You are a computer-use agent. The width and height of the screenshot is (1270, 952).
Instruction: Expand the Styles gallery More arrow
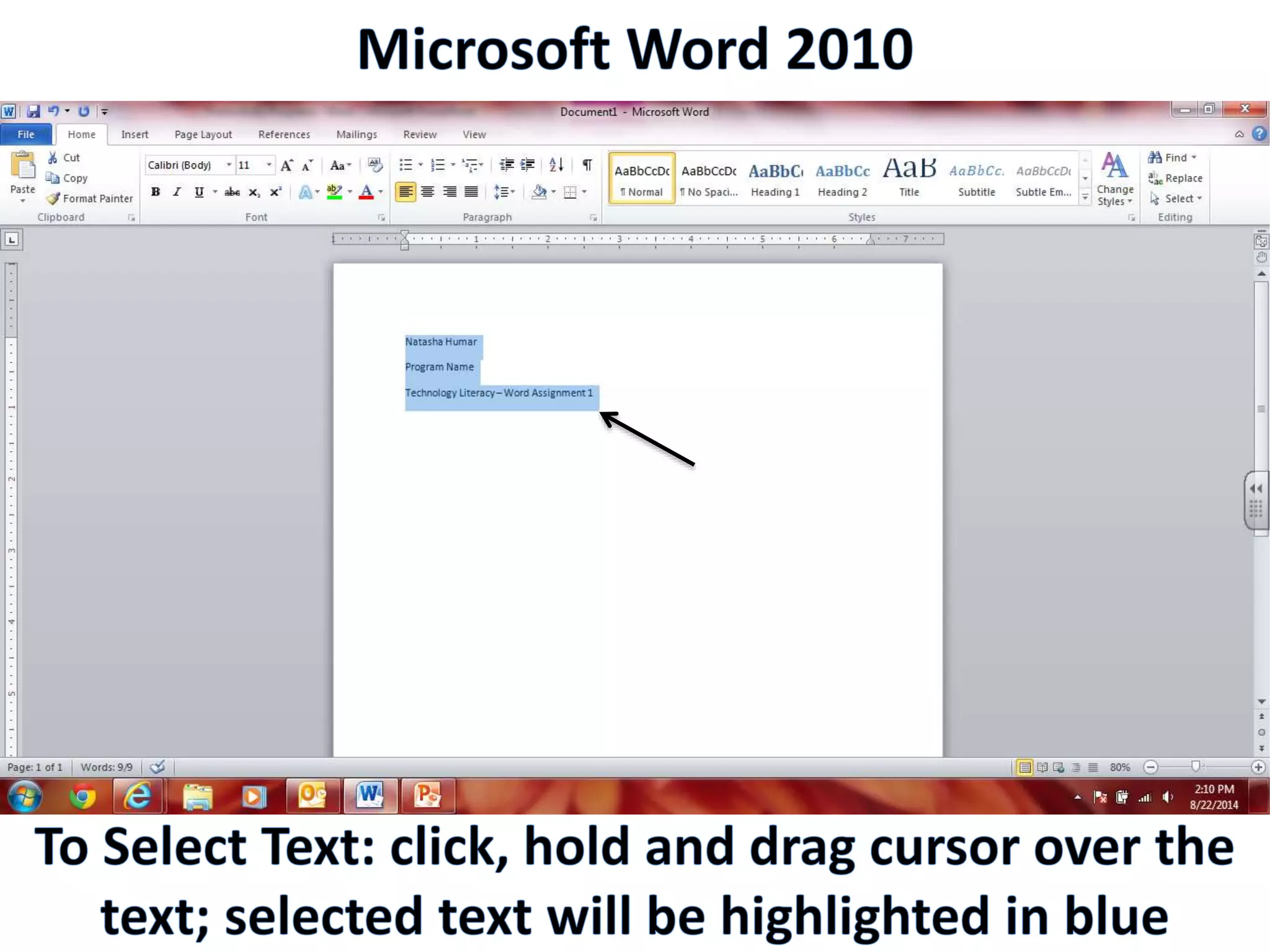(1085, 198)
